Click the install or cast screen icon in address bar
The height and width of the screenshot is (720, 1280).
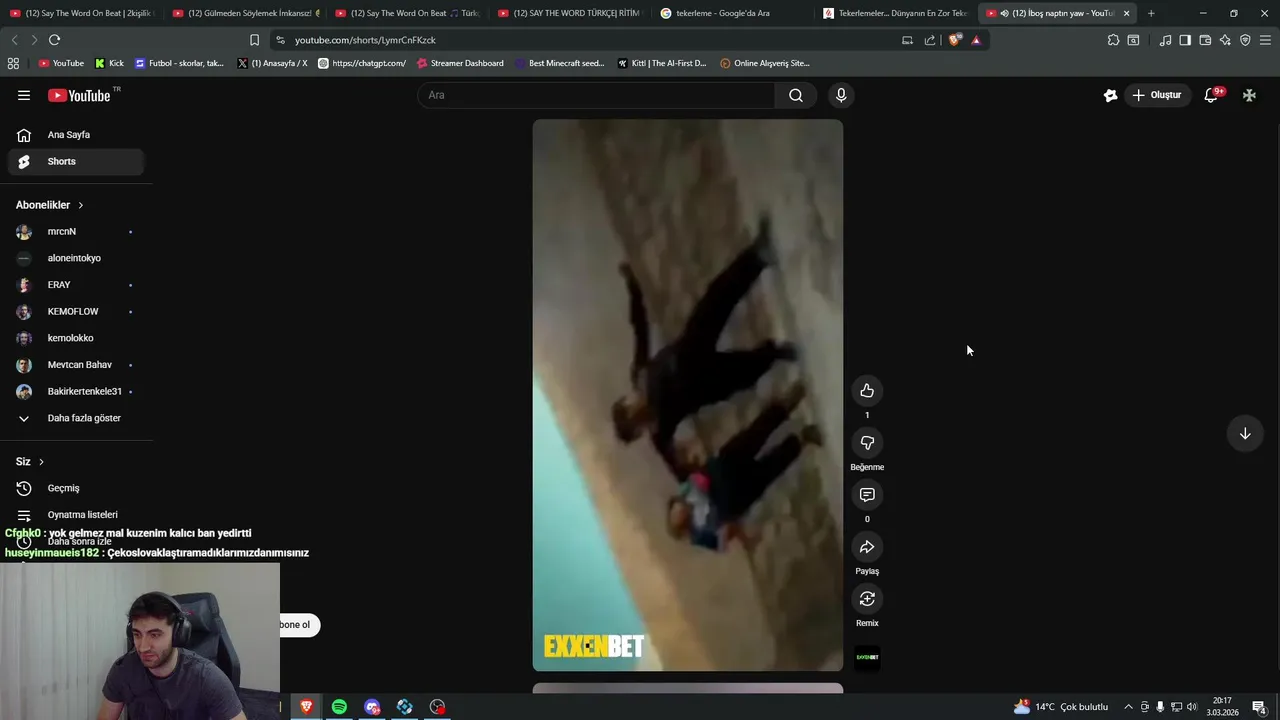tap(907, 40)
